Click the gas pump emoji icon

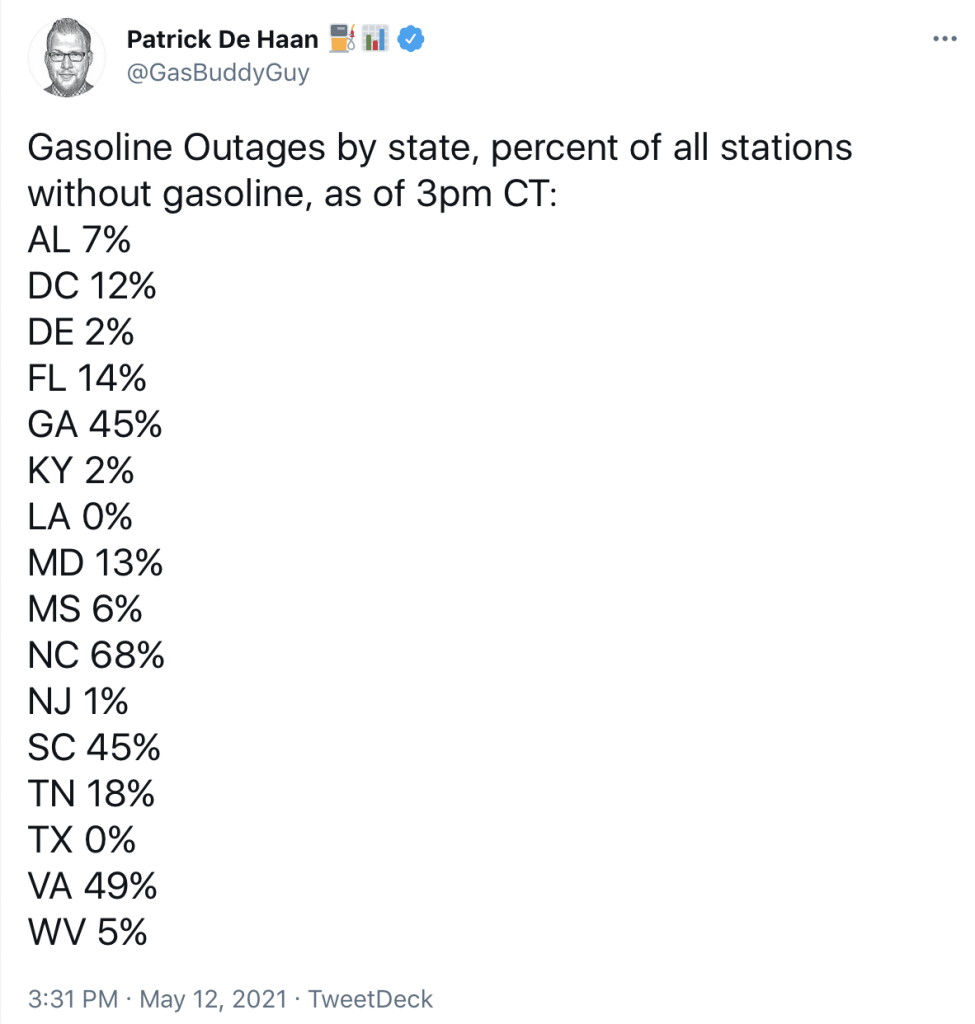(x=342, y=38)
